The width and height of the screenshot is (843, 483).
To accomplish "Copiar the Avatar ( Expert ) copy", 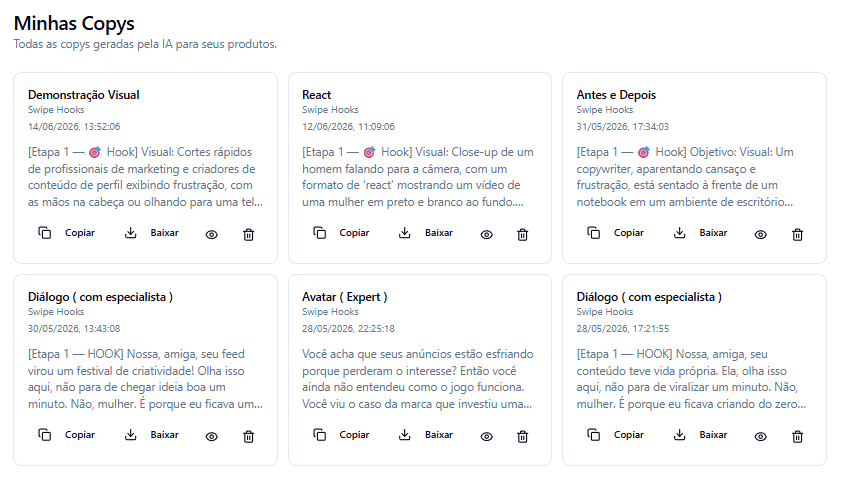I will coord(341,435).
